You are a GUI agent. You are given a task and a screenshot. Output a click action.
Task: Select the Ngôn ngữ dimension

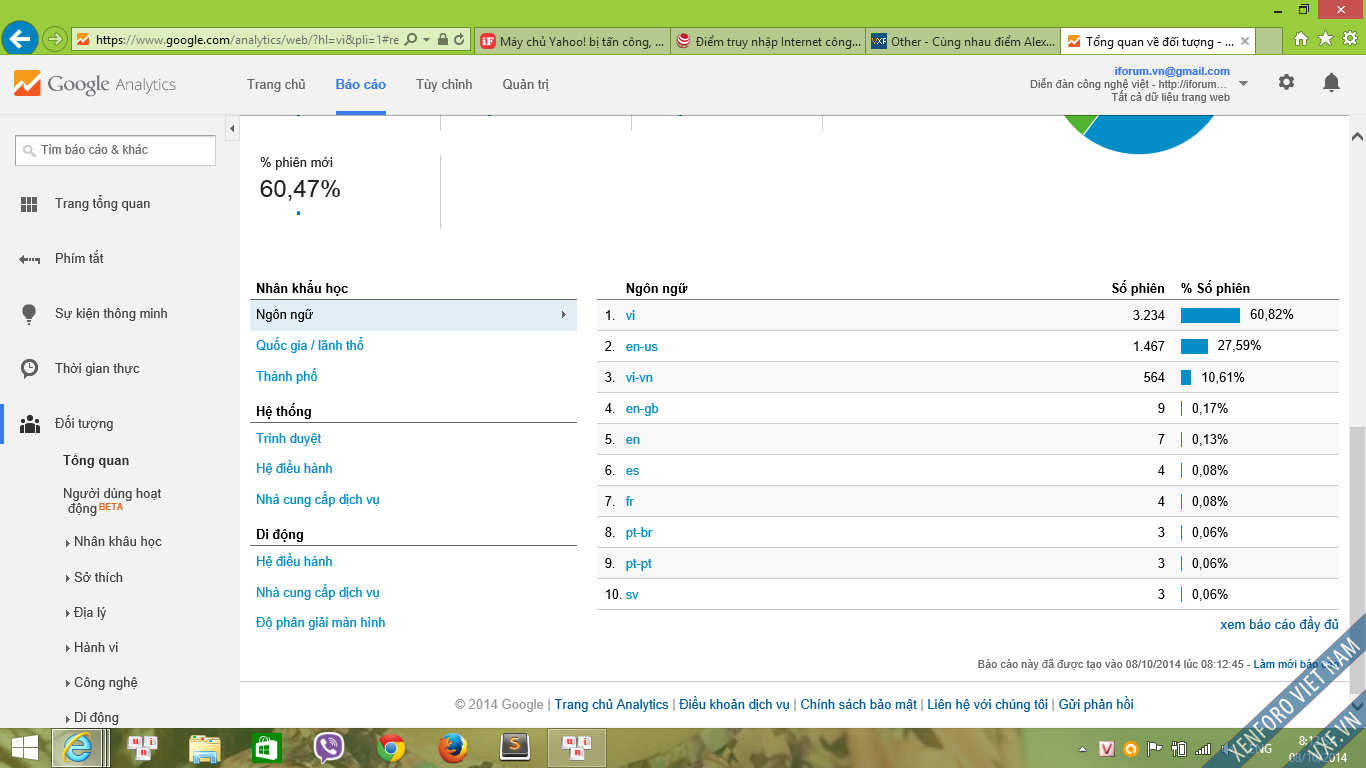pos(413,315)
